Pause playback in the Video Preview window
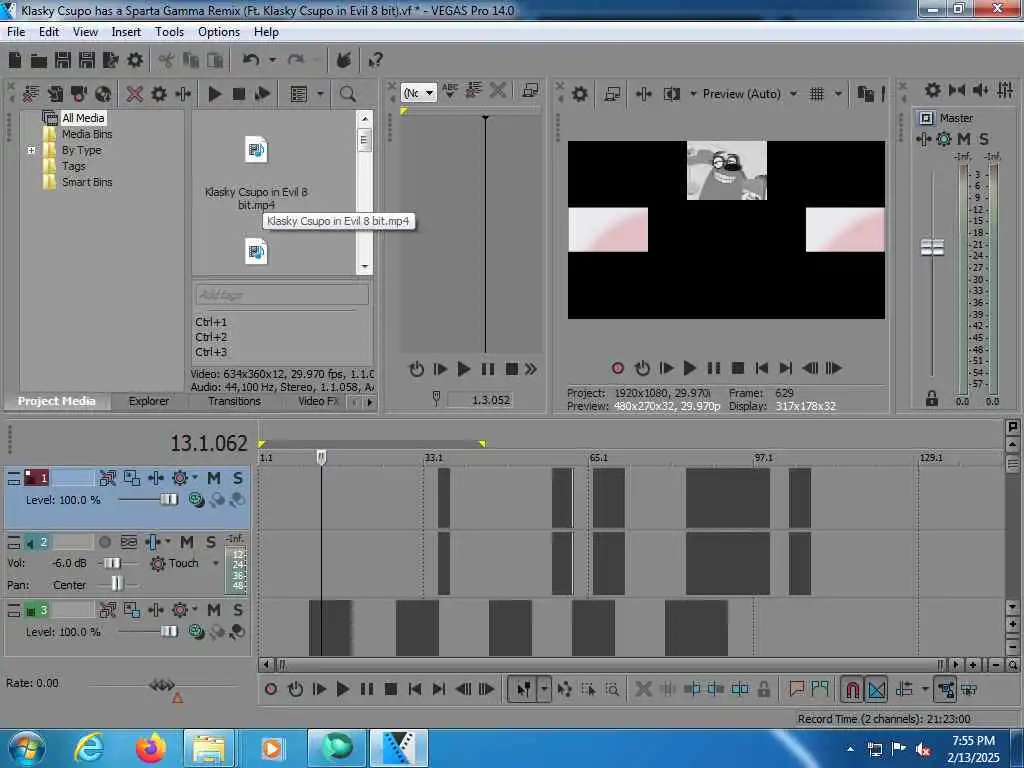Image resolution: width=1024 pixels, height=768 pixels. coord(714,368)
